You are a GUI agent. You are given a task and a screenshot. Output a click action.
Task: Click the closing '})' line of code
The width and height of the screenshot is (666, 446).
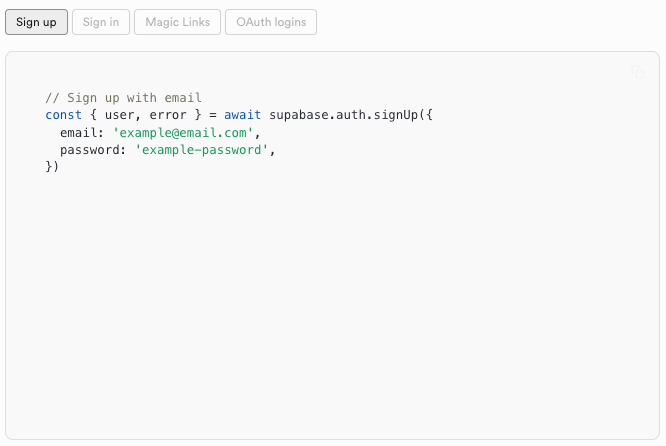(53, 167)
